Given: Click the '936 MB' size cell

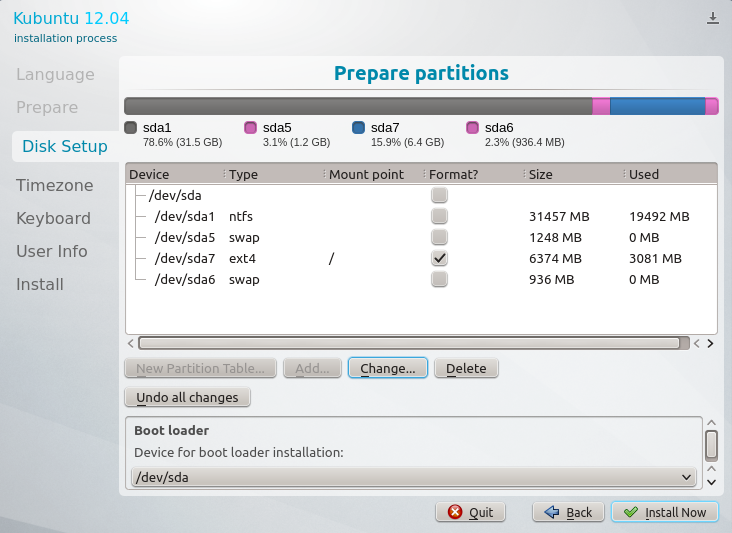Looking at the screenshot, I should [x=551, y=279].
